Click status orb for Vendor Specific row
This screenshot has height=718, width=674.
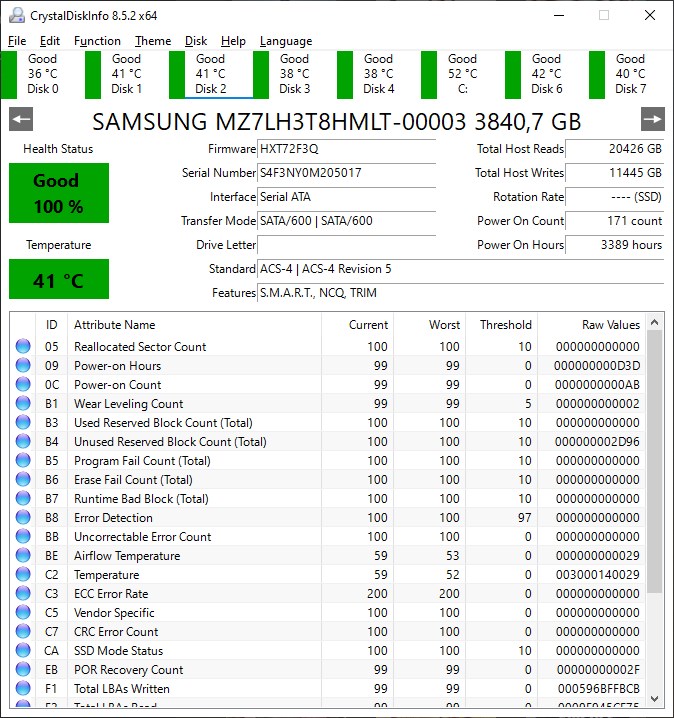pos(23,612)
